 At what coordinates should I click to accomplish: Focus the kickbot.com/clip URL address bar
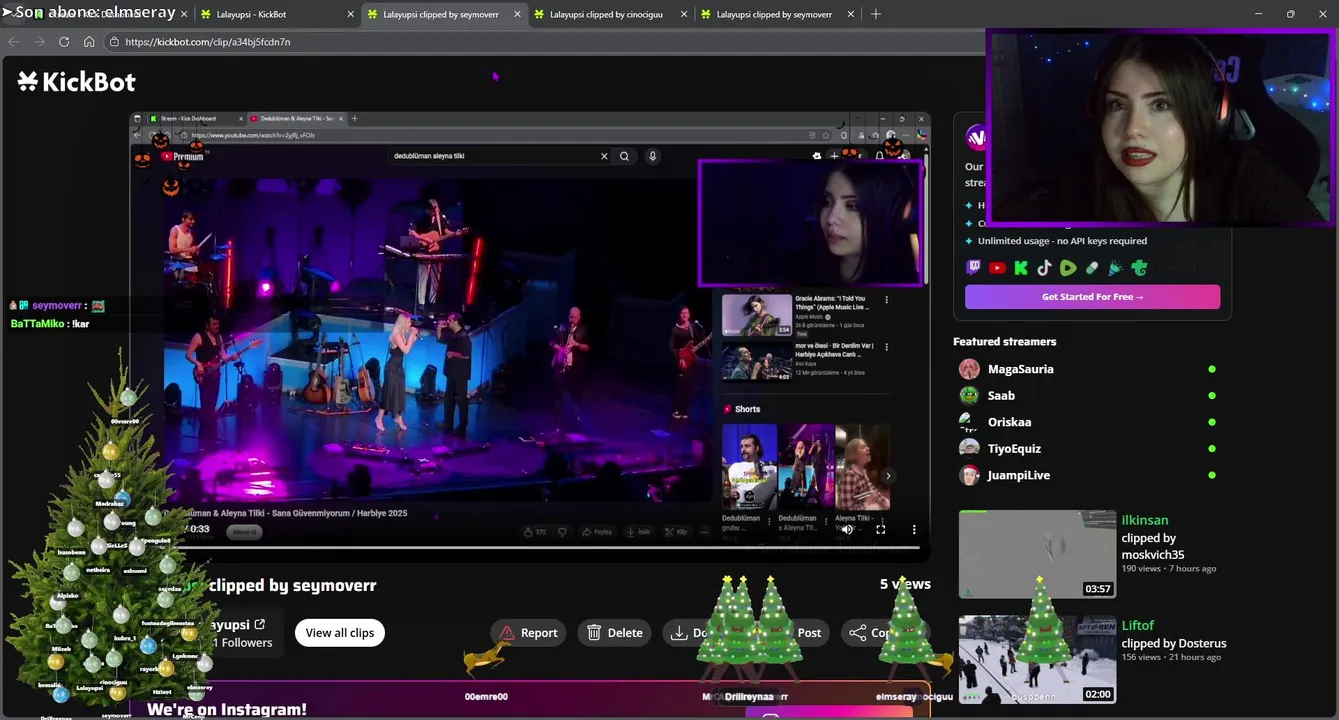click(545, 42)
